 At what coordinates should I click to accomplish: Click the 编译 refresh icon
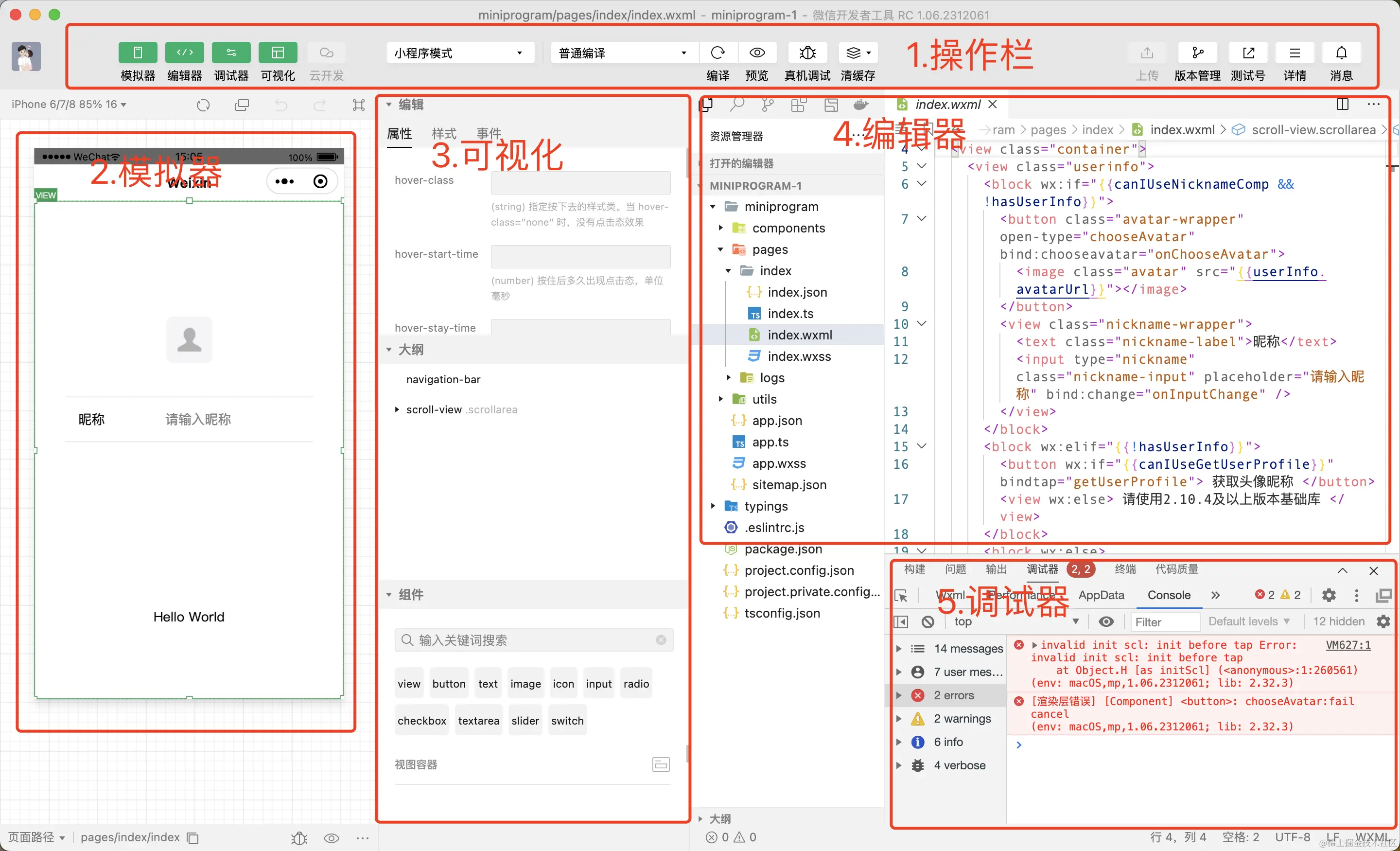[717, 53]
